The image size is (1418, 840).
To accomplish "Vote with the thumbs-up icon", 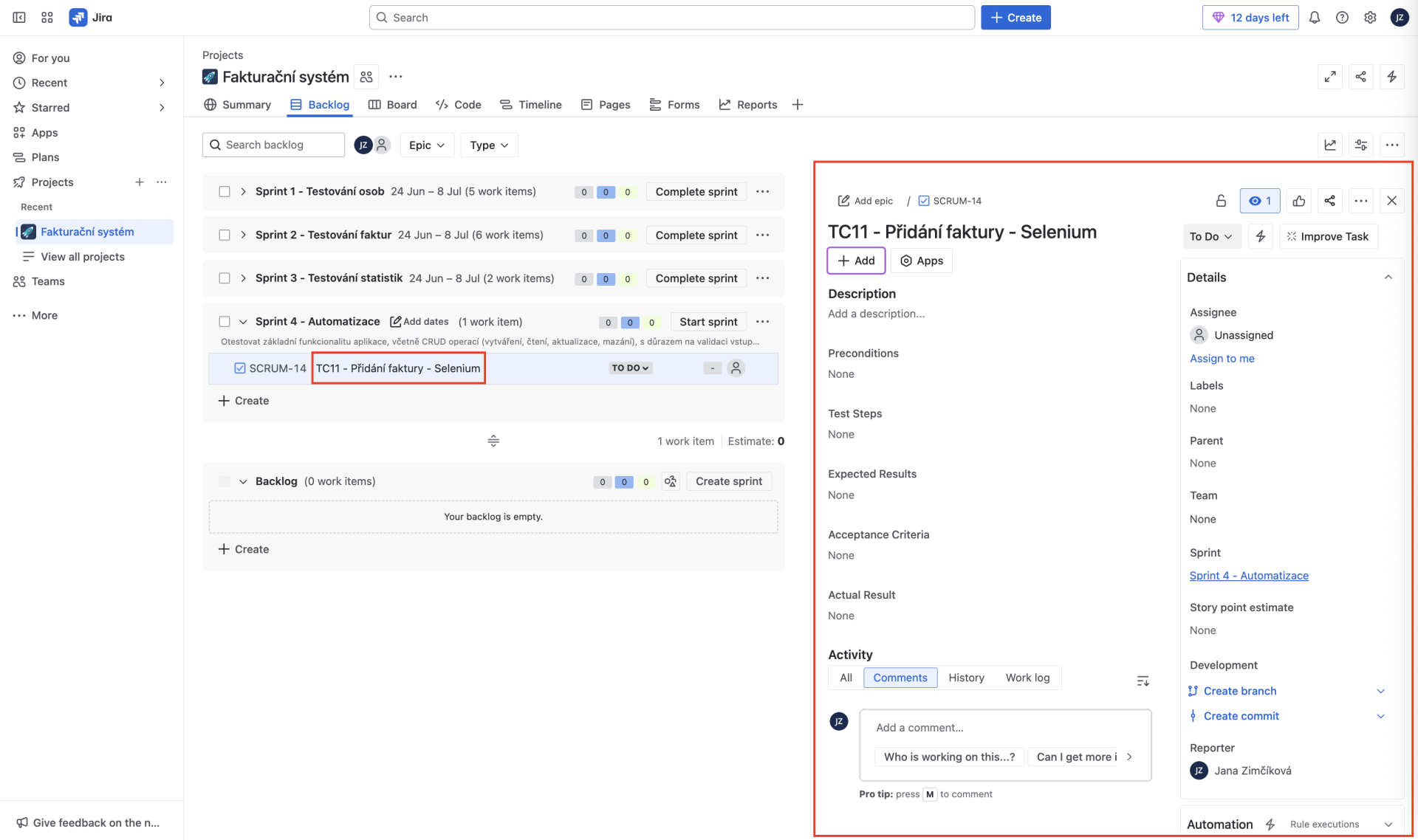I will pyautogui.click(x=1299, y=201).
